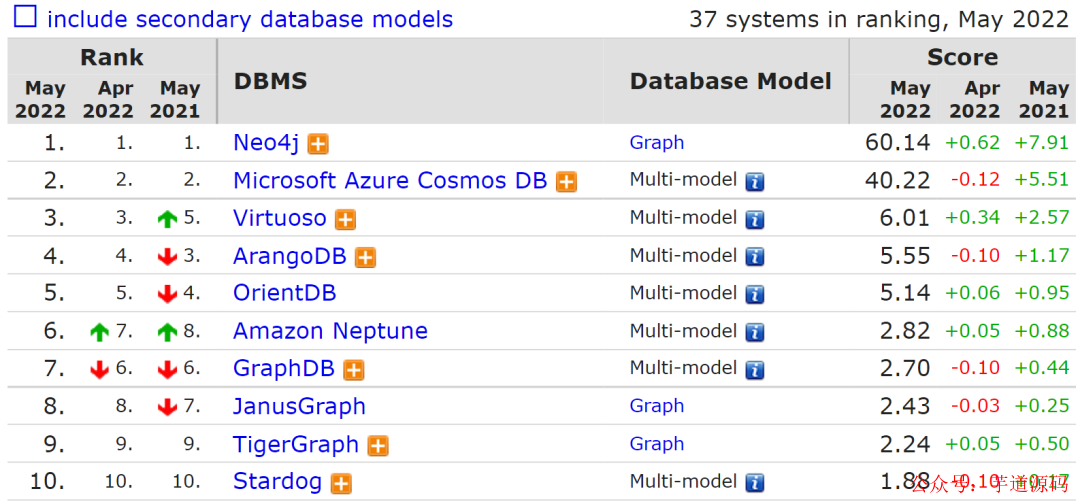Click the orange plus icon next to ArangoDB
Viewport: 1080px width, 504px height.
click(365, 258)
